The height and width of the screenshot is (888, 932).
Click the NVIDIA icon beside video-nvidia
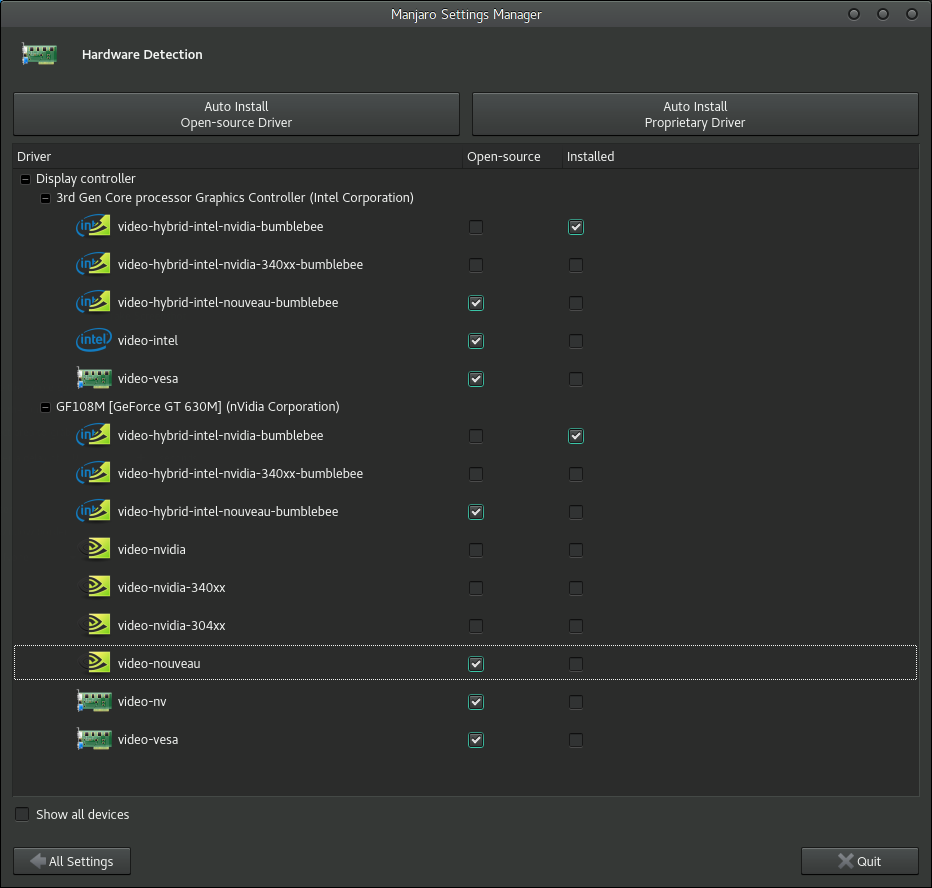pyautogui.click(x=95, y=549)
